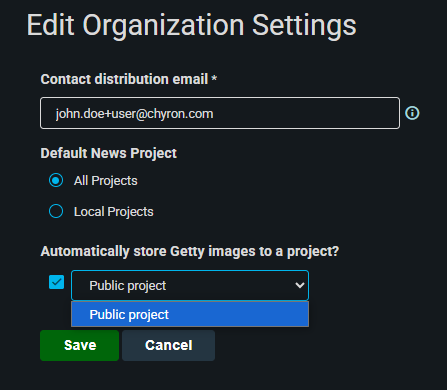Click the Contact distribution email label
The image size is (447, 390).
click(124, 79)
